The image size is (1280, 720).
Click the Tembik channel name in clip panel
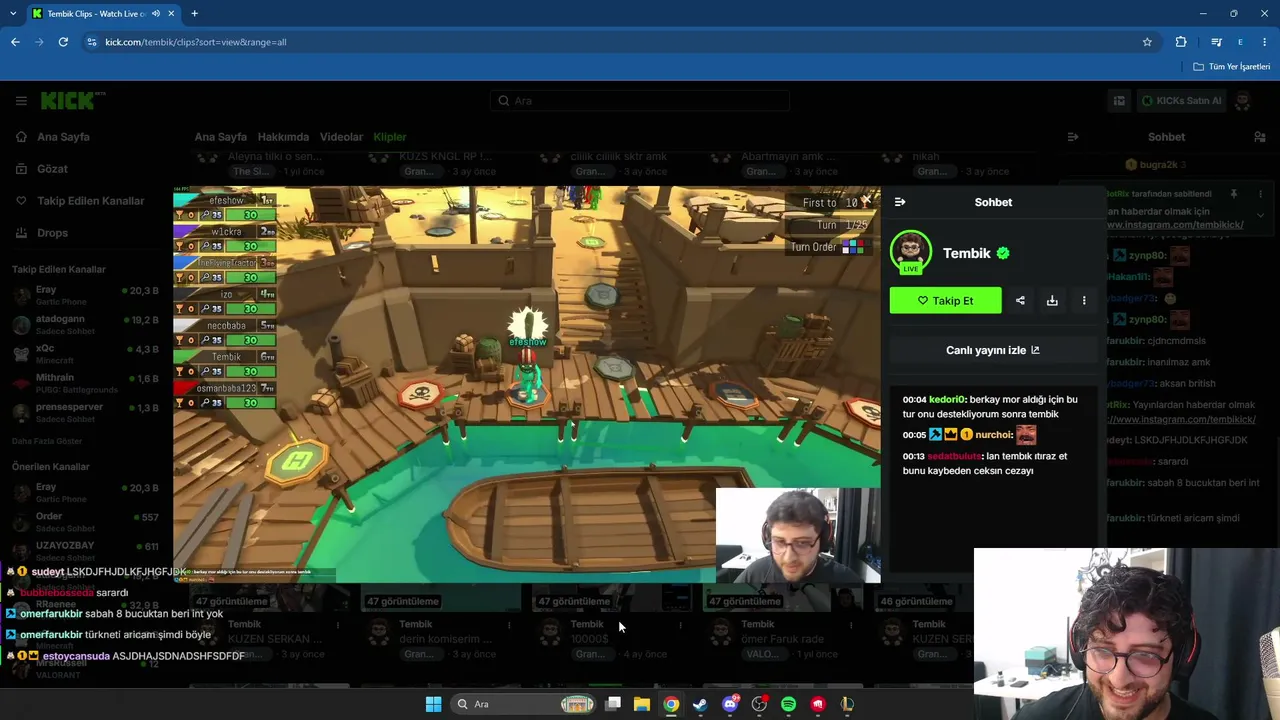[x=967, y=253]
